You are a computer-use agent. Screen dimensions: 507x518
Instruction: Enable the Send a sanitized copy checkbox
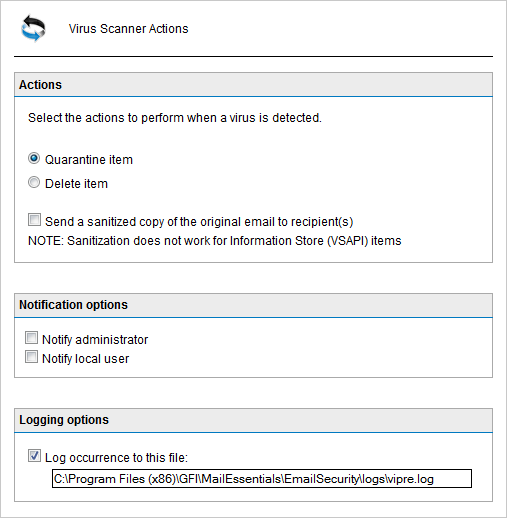click(34, 220)
